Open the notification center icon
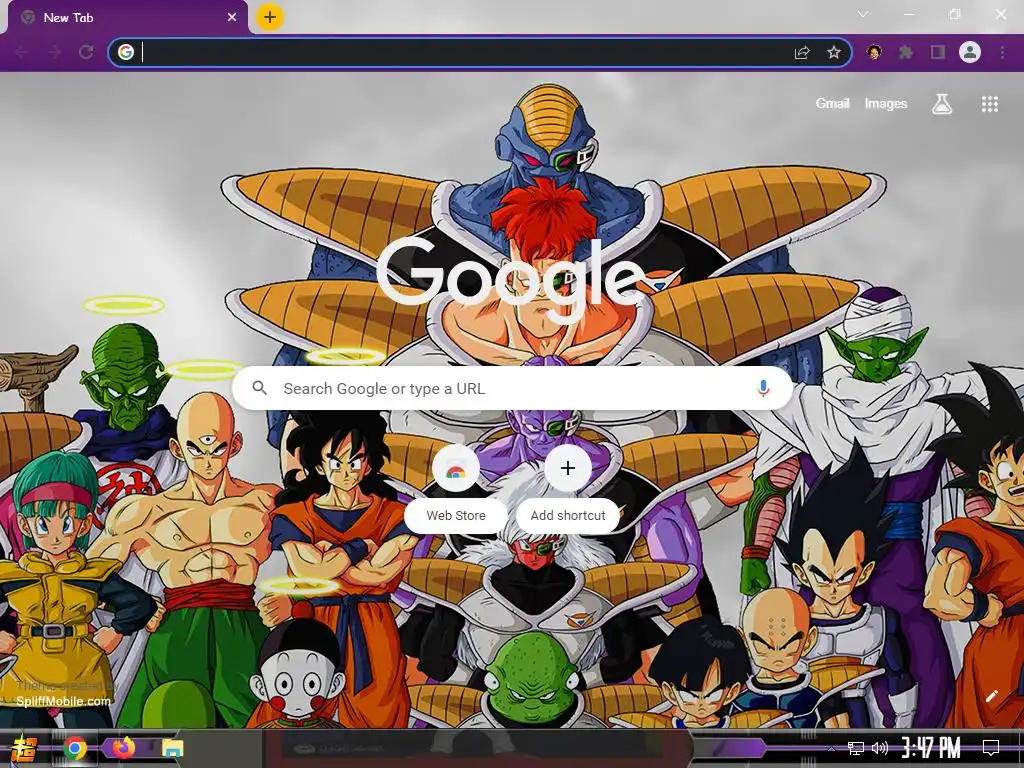 click(x=991, y=748)
